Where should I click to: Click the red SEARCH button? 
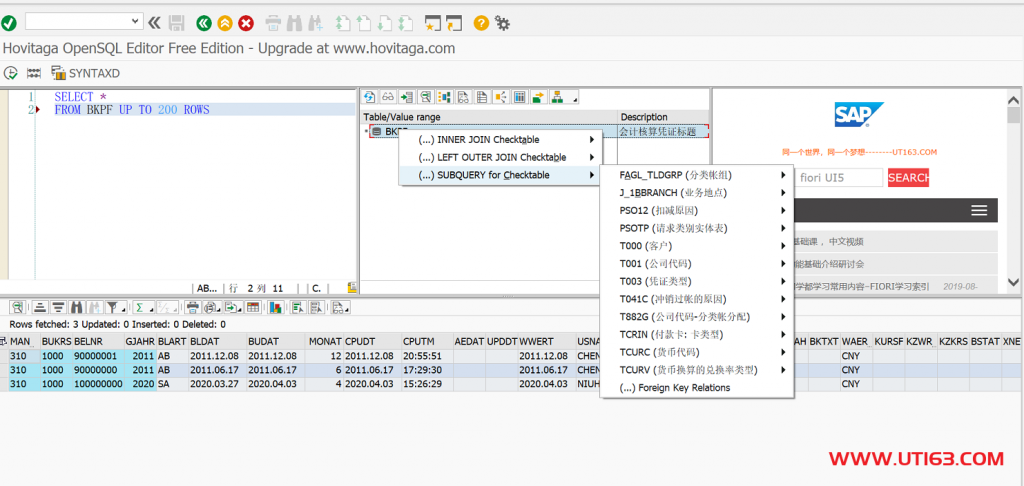point(908,178)
